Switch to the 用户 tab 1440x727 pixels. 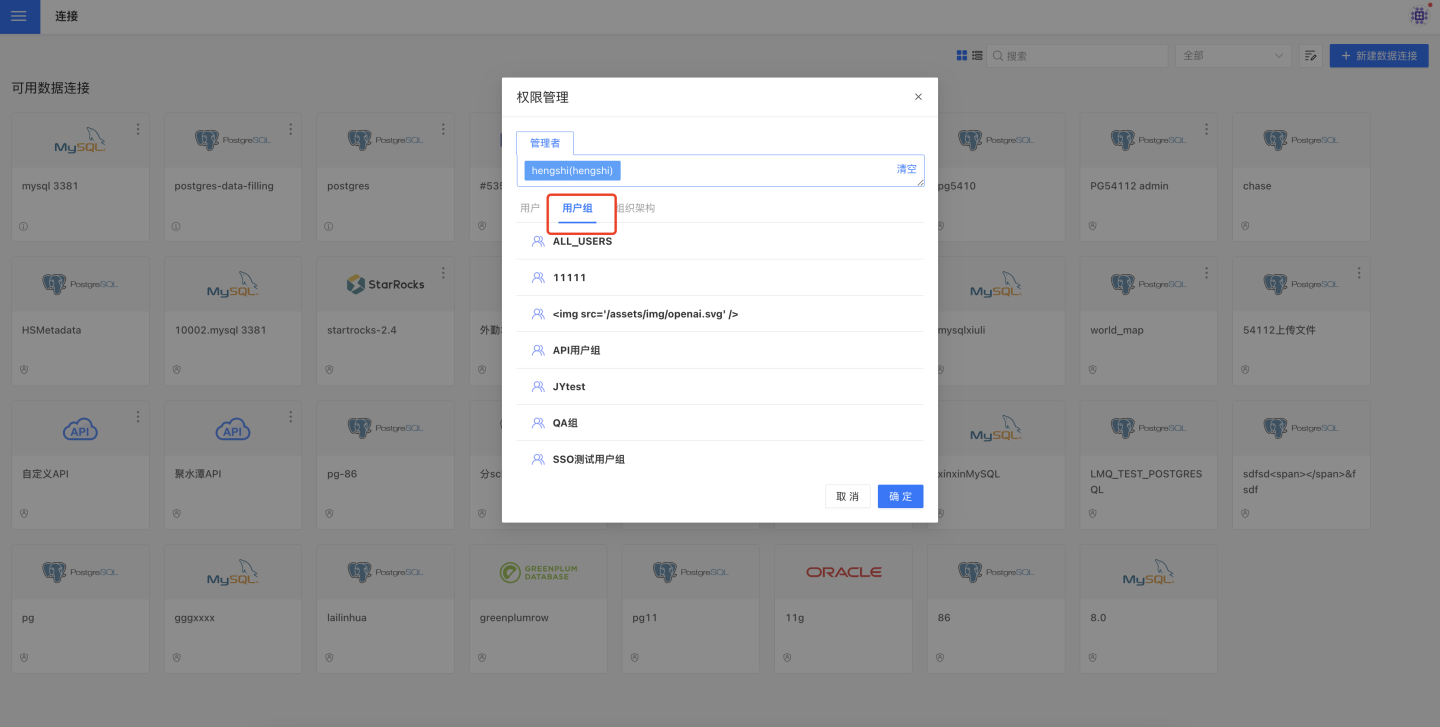point(530,208)
